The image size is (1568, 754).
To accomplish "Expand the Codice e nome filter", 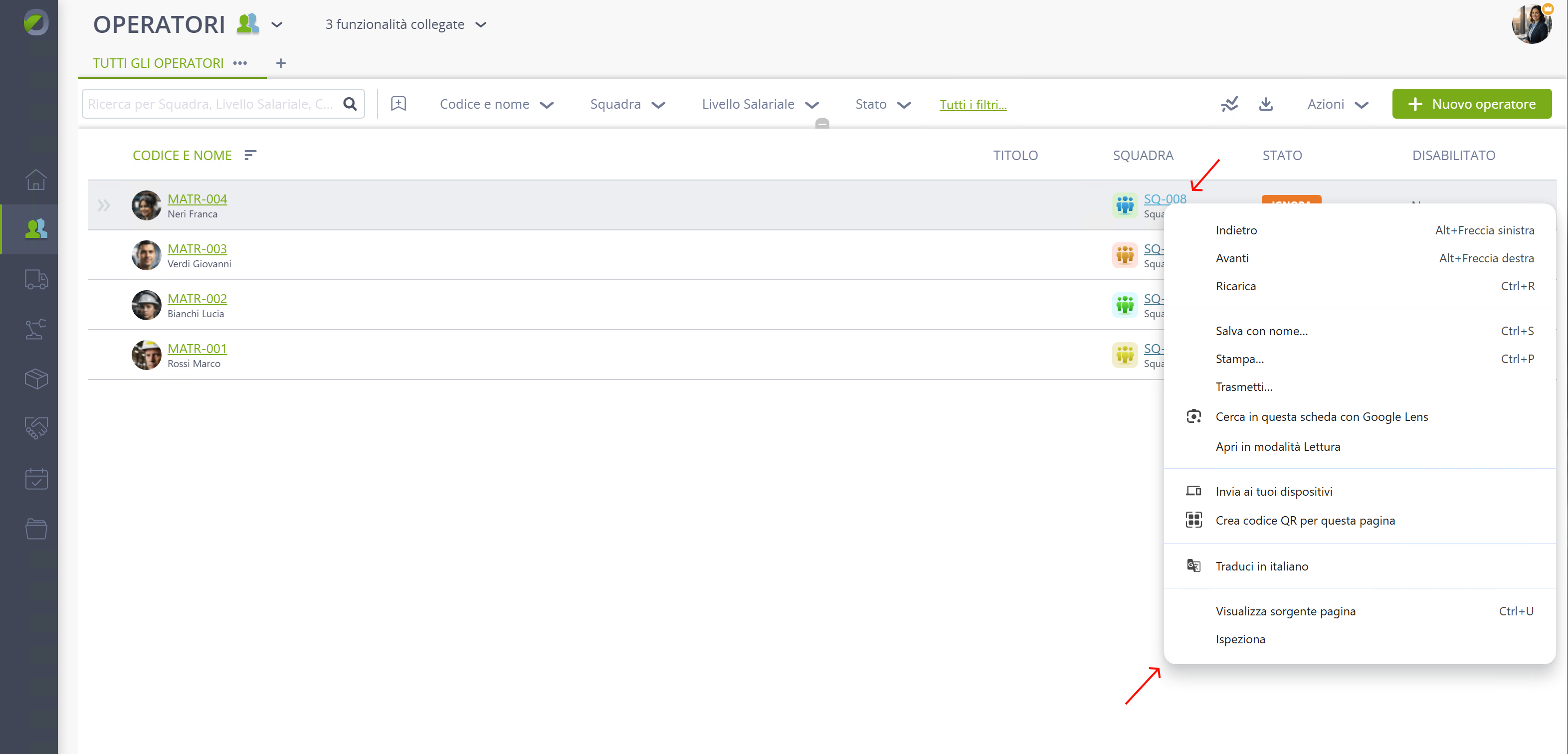I will [x=497, y=104].
